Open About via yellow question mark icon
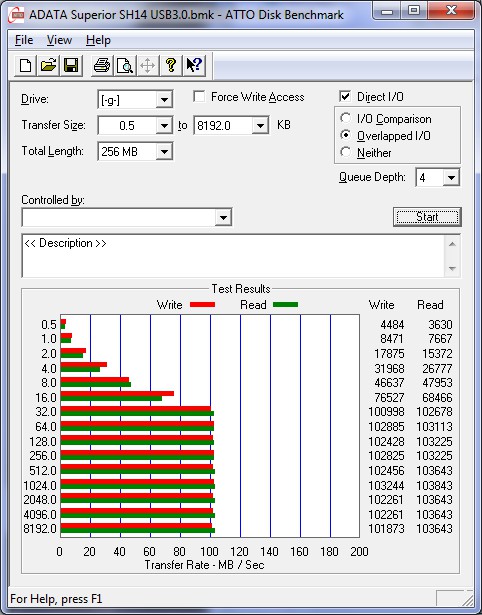 click(171, 65)
